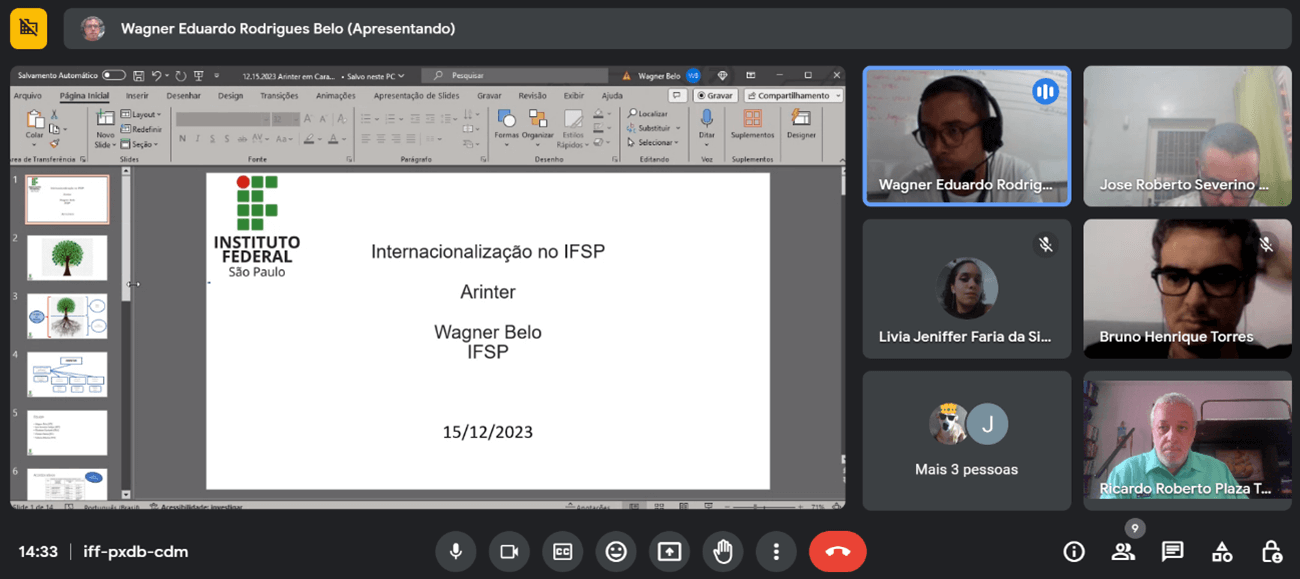Open the comments speech-bubble icon in ribbon

(x=677, y=96)
